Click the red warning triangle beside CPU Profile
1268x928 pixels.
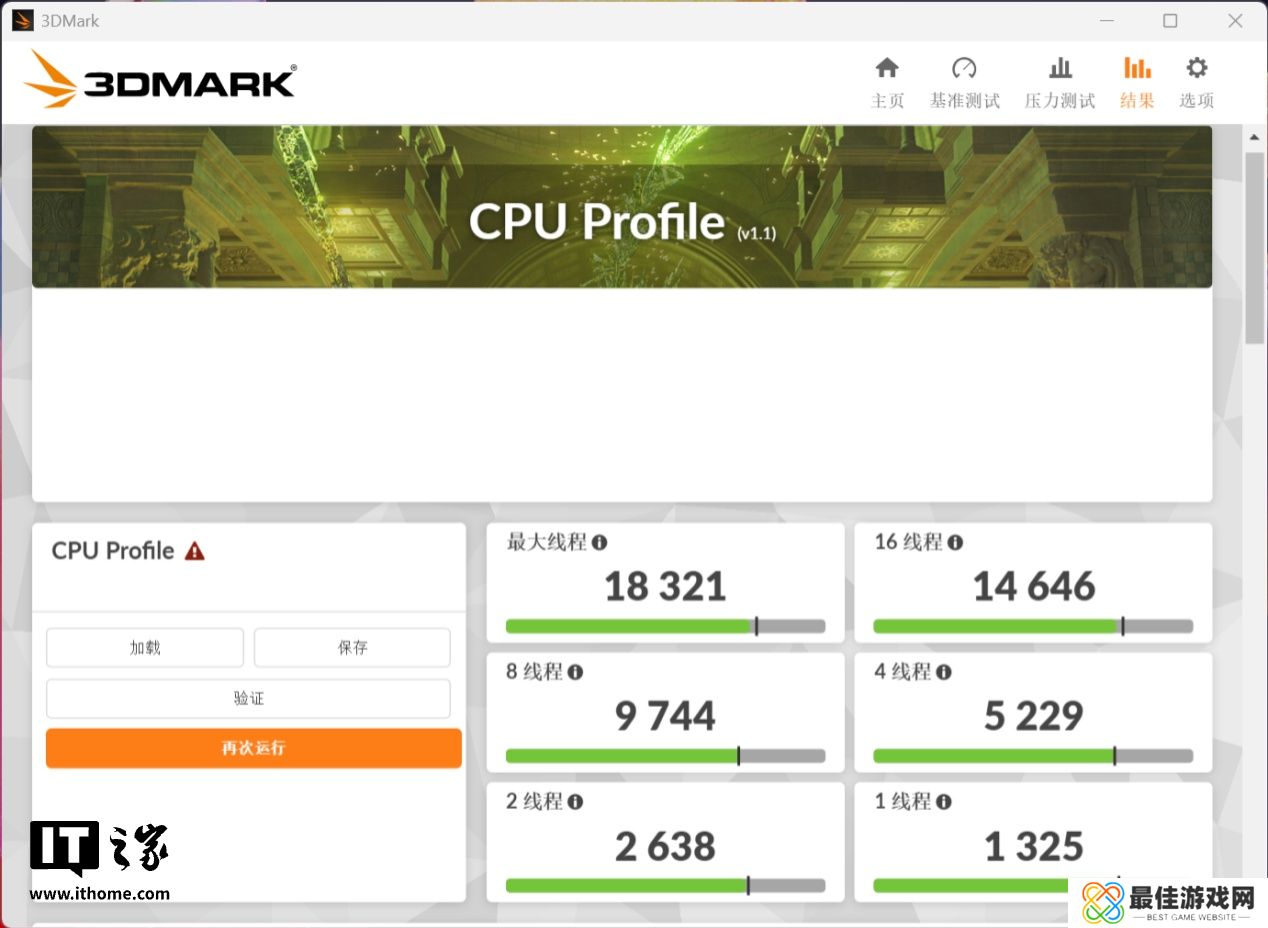pos(195,551)
